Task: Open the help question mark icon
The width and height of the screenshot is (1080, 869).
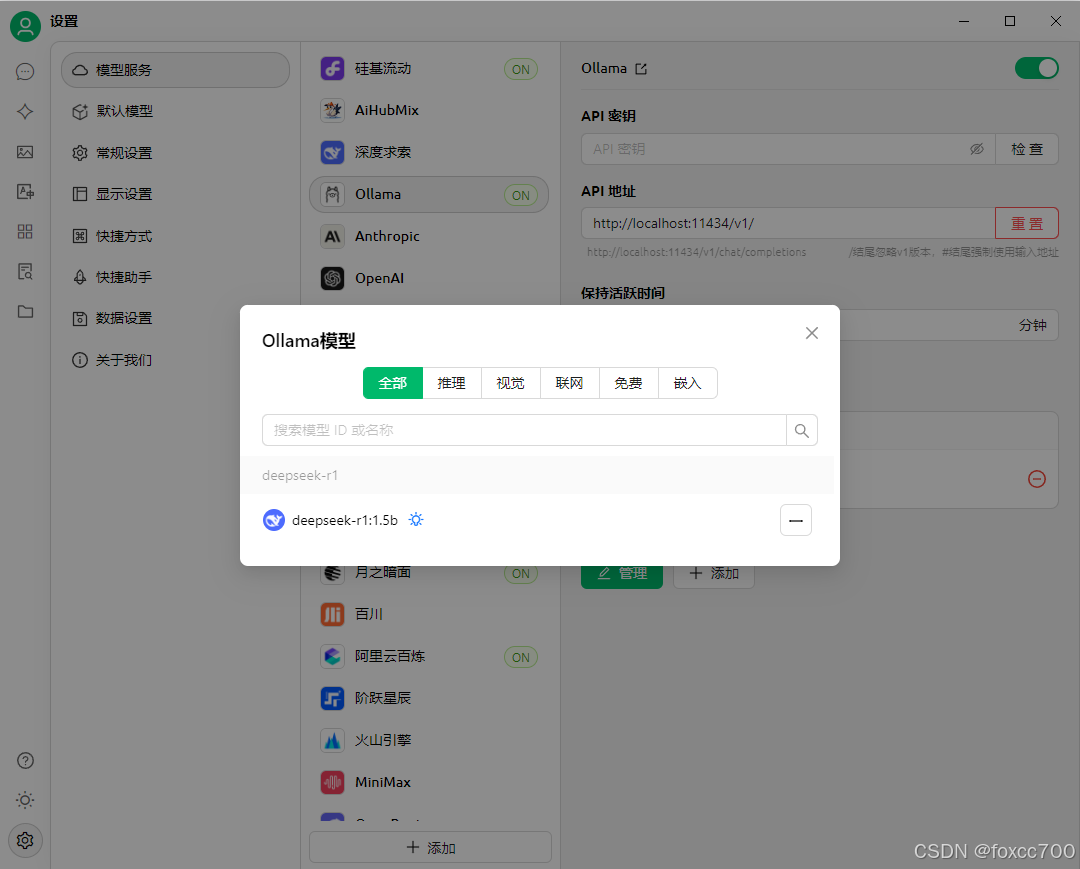Action: pyautogui.click(x=25, y=760)
